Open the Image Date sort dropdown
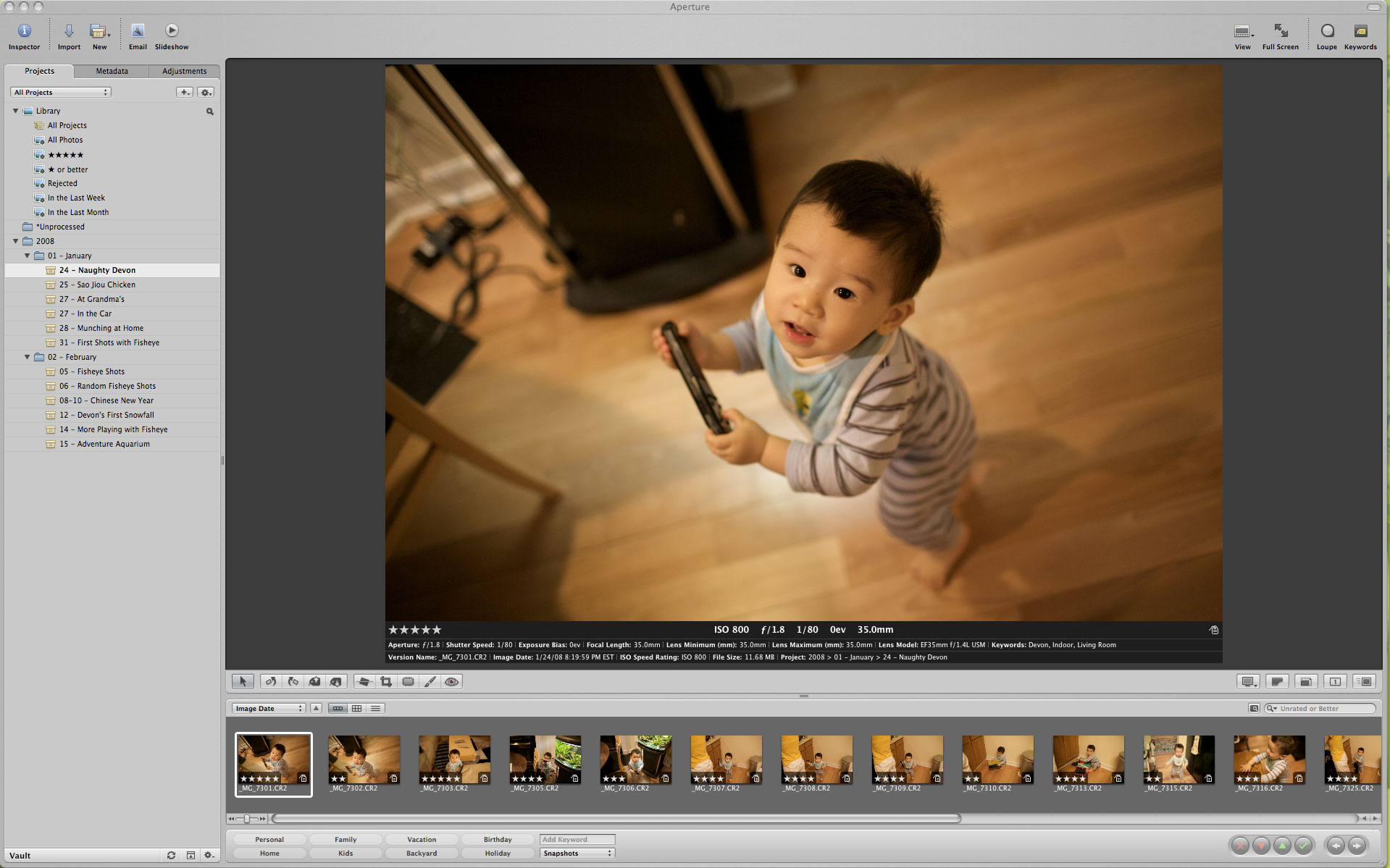 [x=269, y=708]
